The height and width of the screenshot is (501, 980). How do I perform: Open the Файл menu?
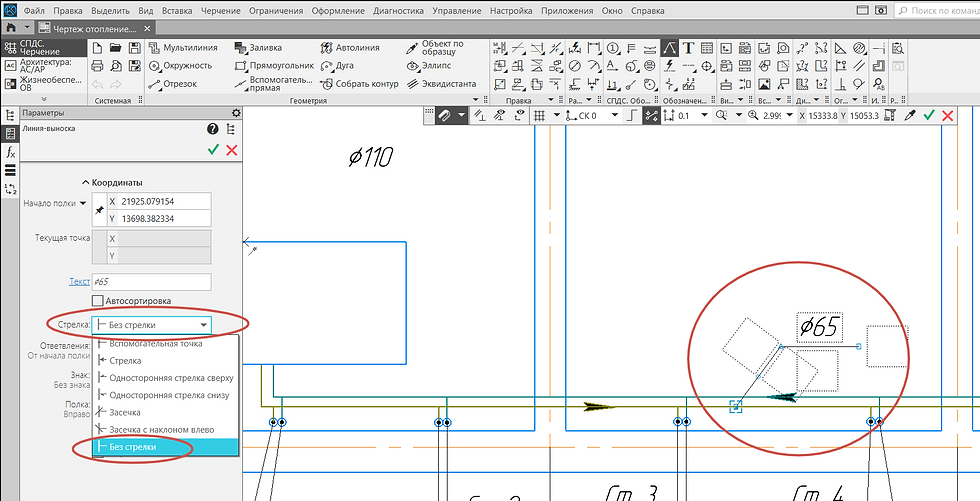tap(34, 11)
